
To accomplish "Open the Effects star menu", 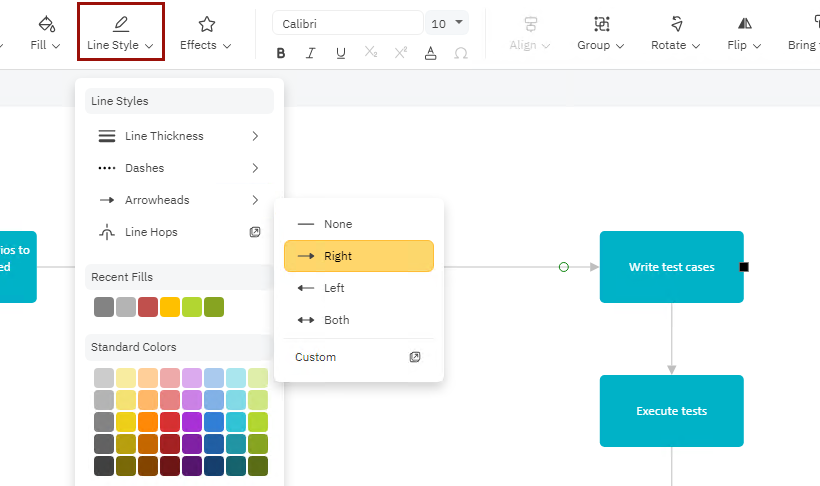I will click(206, 33).
